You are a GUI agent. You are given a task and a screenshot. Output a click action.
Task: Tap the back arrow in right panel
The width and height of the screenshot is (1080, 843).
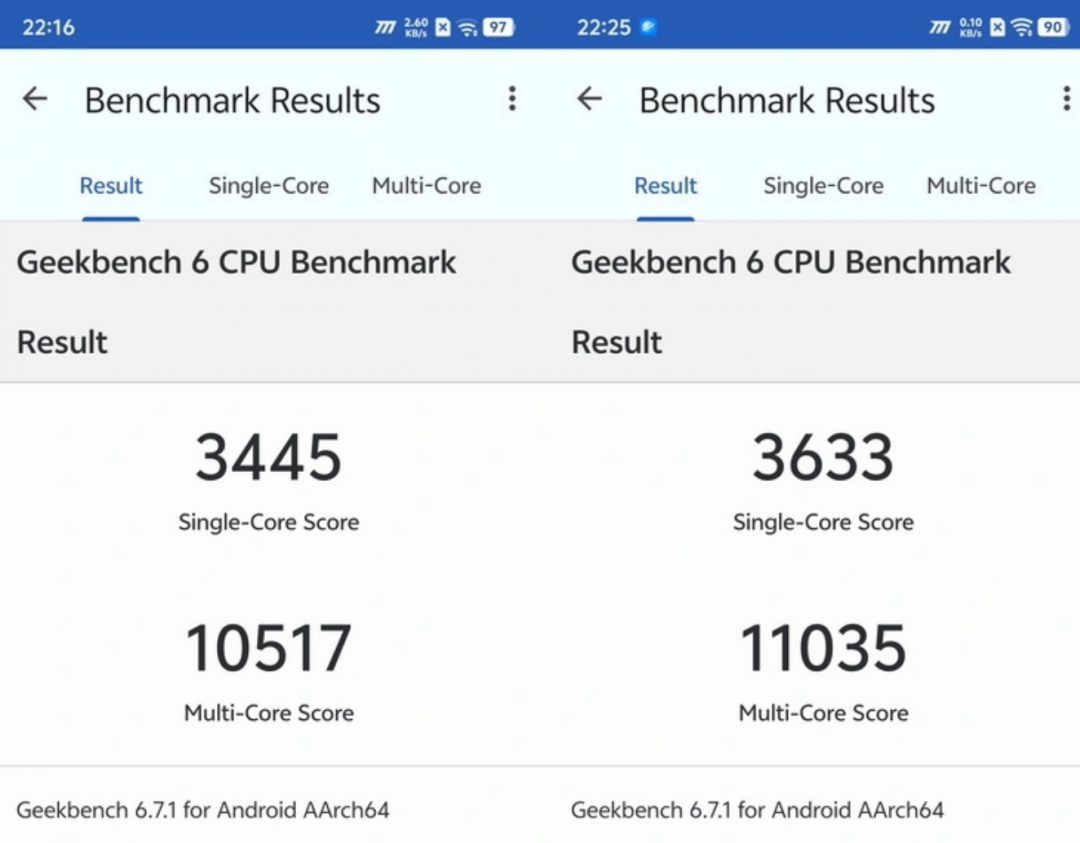click(x=589, y=99)
